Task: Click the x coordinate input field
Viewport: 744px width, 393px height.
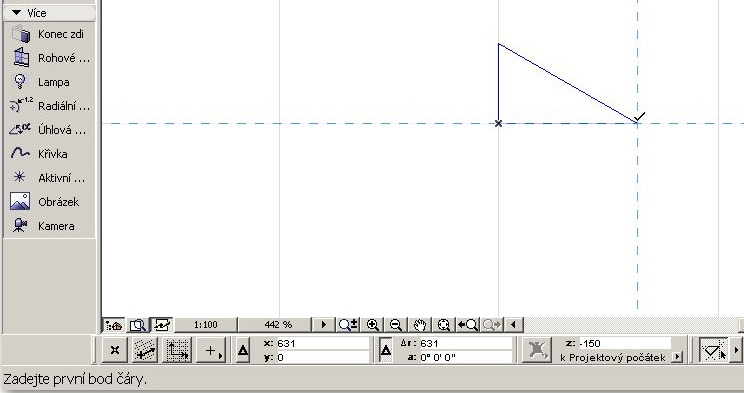Action: click(323, 343)
